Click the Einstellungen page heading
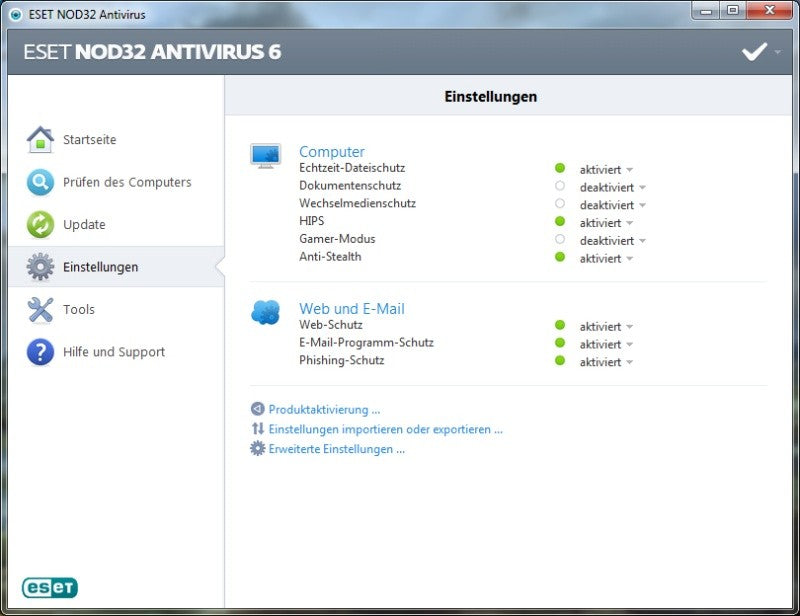 (x=490, y=96)
